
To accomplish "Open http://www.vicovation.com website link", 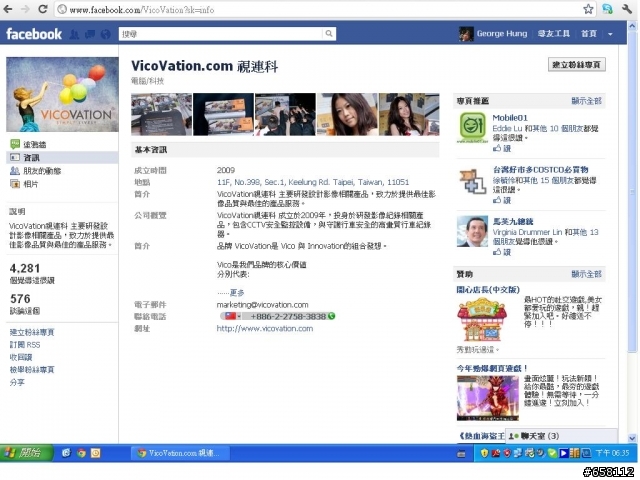I will (265, 329).
